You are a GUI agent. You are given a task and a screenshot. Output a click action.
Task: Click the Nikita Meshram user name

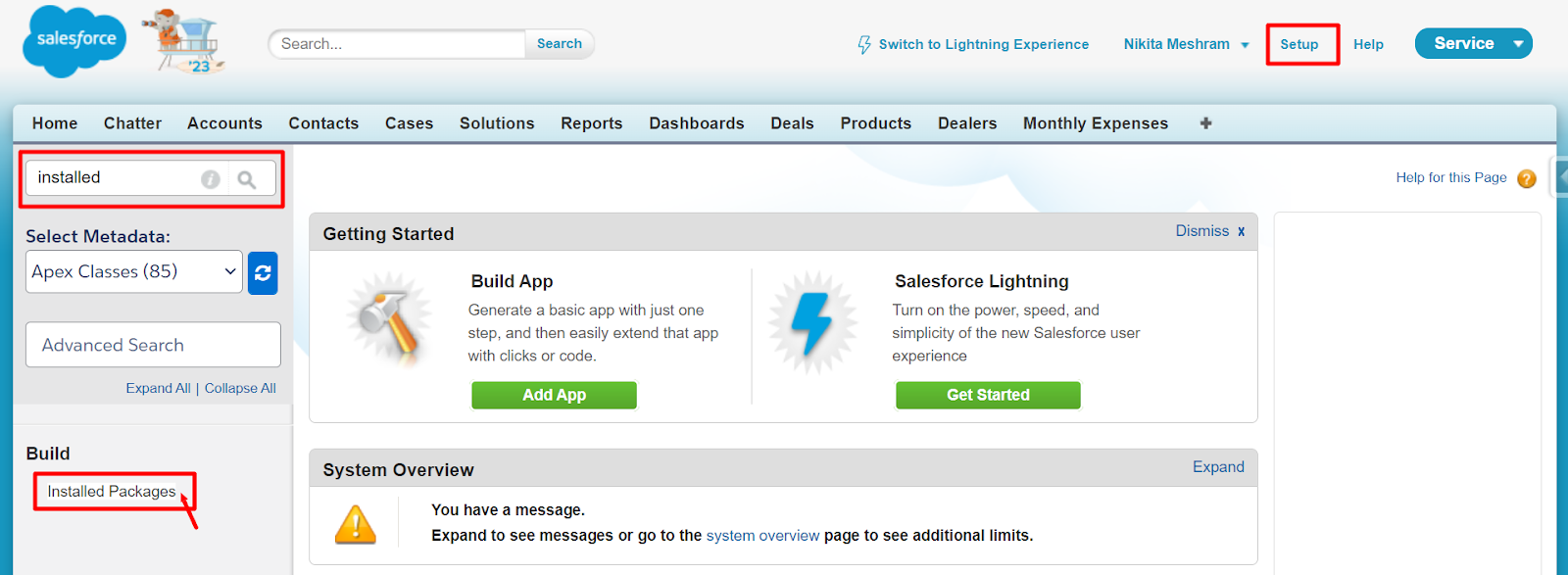click(1177, 45)
